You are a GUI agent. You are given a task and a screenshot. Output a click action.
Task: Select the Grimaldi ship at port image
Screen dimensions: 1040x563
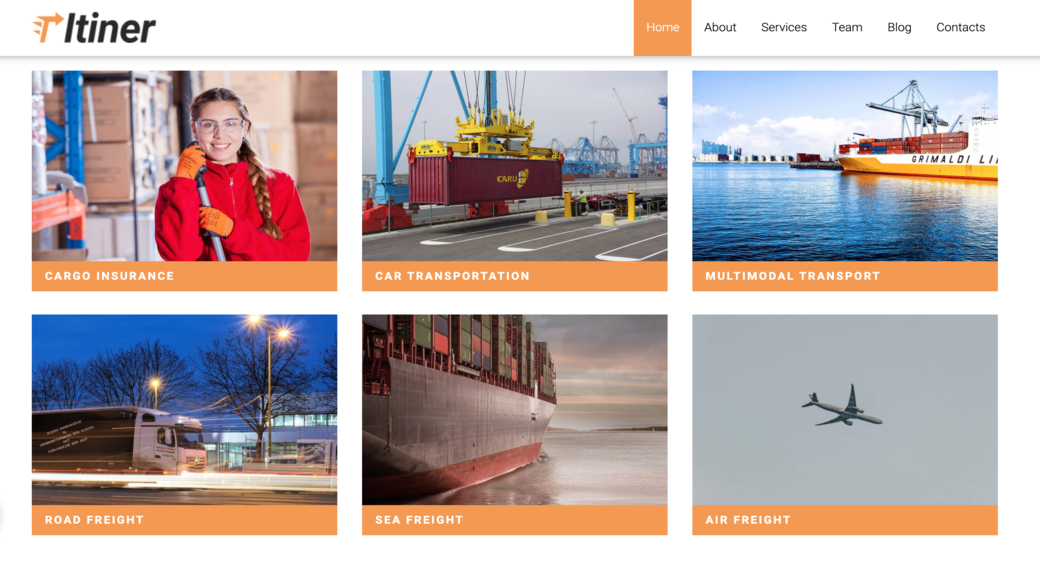pos(845,166)
